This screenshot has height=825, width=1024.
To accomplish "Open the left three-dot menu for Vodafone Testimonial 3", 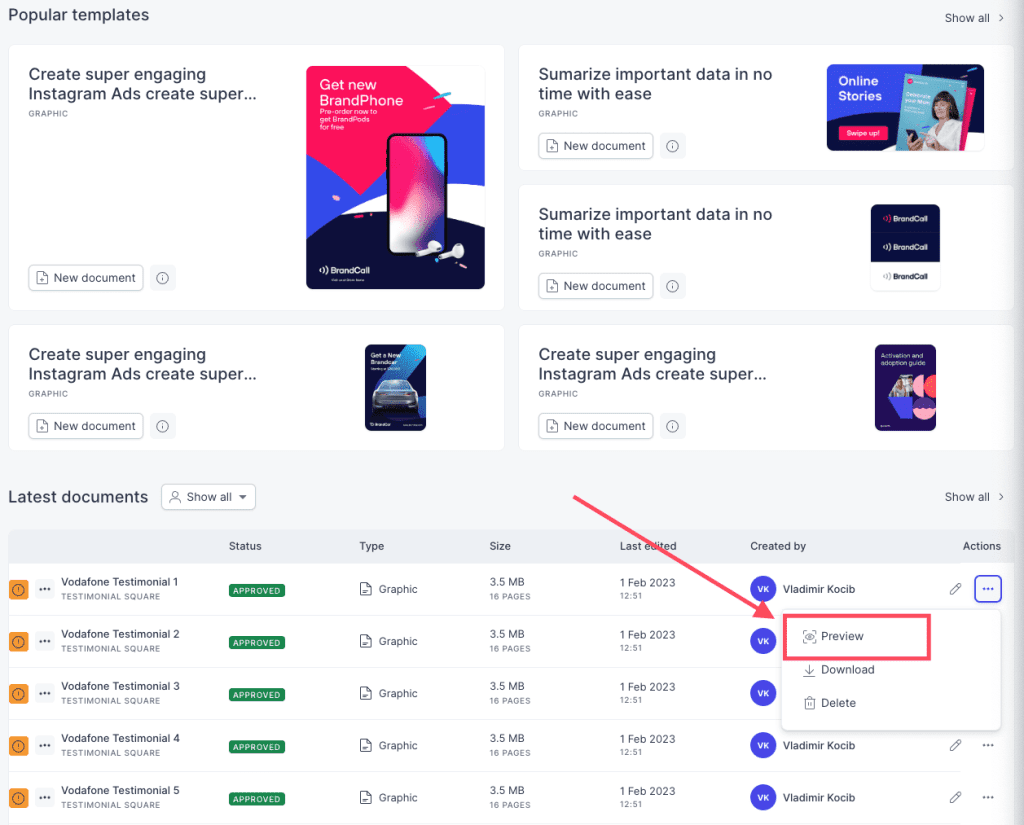I will click(44, 694).
